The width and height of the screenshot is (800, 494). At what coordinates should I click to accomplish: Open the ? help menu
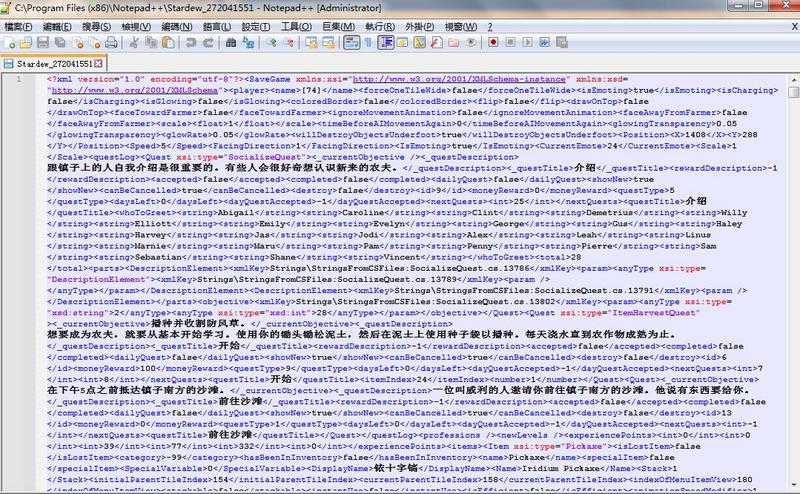click(490, 27)
